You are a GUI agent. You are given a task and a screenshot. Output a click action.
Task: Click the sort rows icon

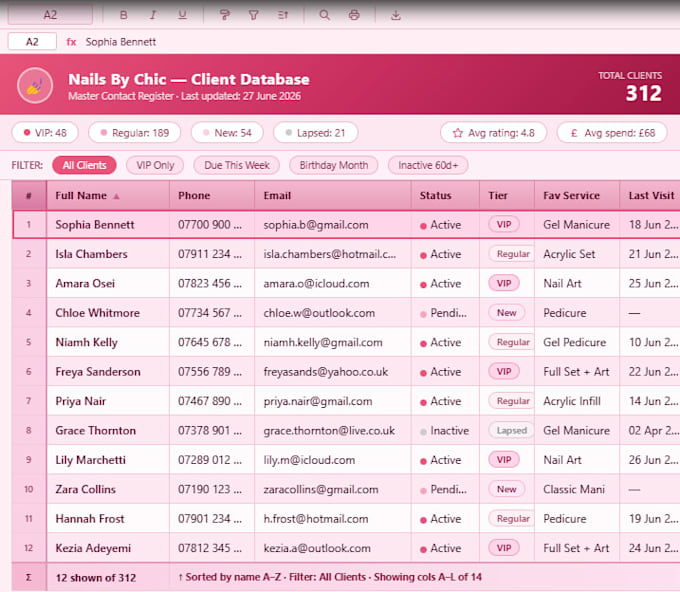point(283,15)
